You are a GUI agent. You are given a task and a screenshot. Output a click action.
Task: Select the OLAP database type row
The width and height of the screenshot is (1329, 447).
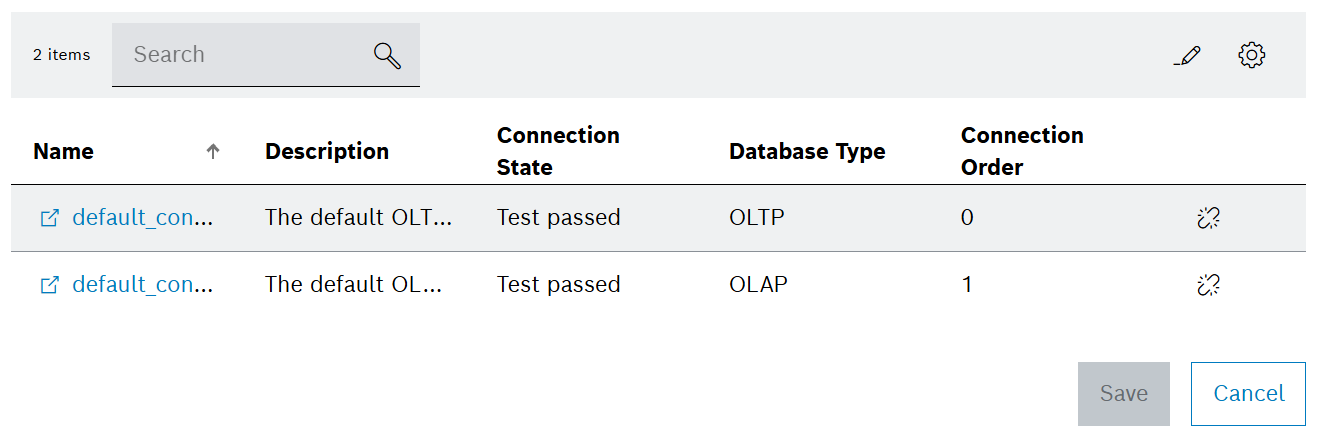point(658,285)
